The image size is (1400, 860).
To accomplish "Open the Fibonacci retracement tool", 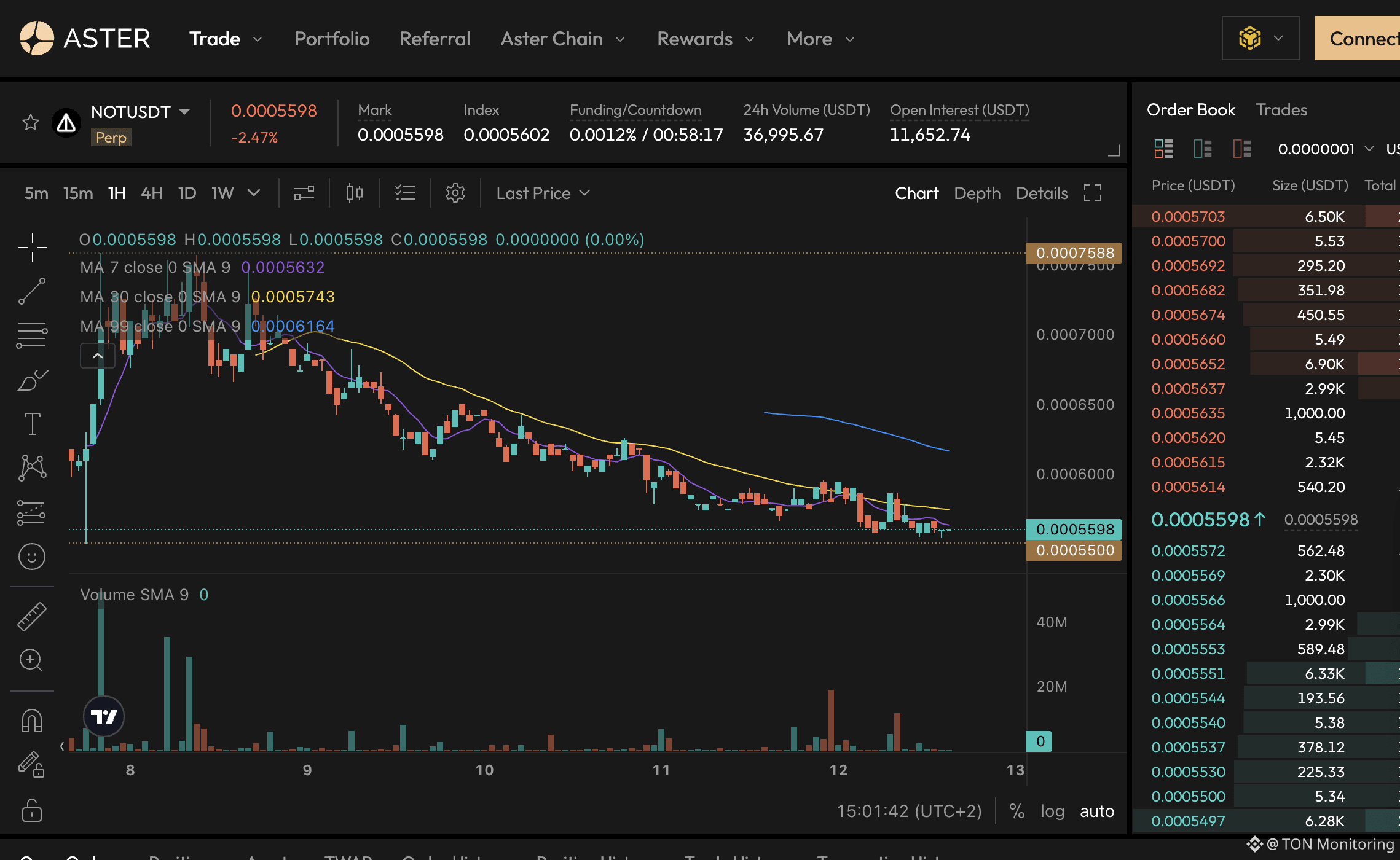I will tap(32, 335).
